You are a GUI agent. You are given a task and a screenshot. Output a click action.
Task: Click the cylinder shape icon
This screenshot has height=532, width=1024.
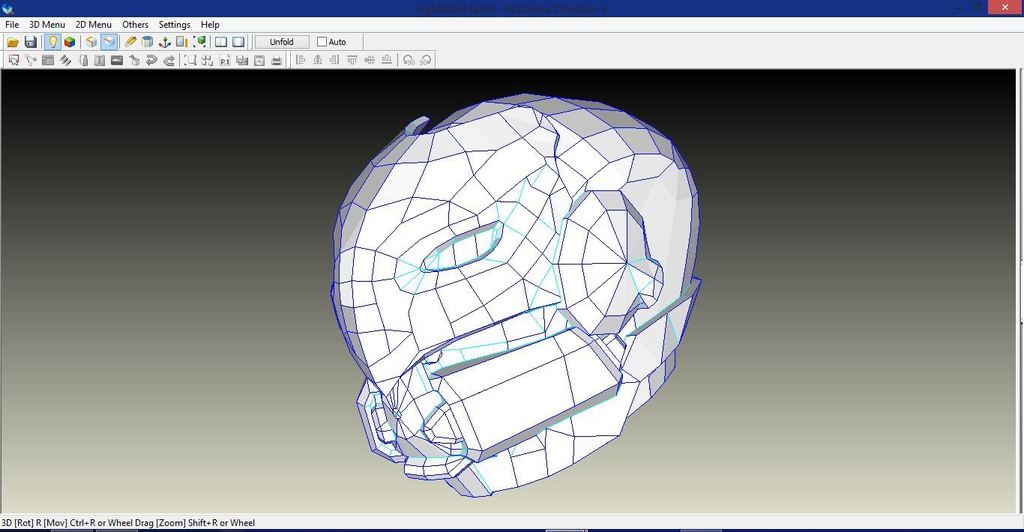click(x=148, y=42)
